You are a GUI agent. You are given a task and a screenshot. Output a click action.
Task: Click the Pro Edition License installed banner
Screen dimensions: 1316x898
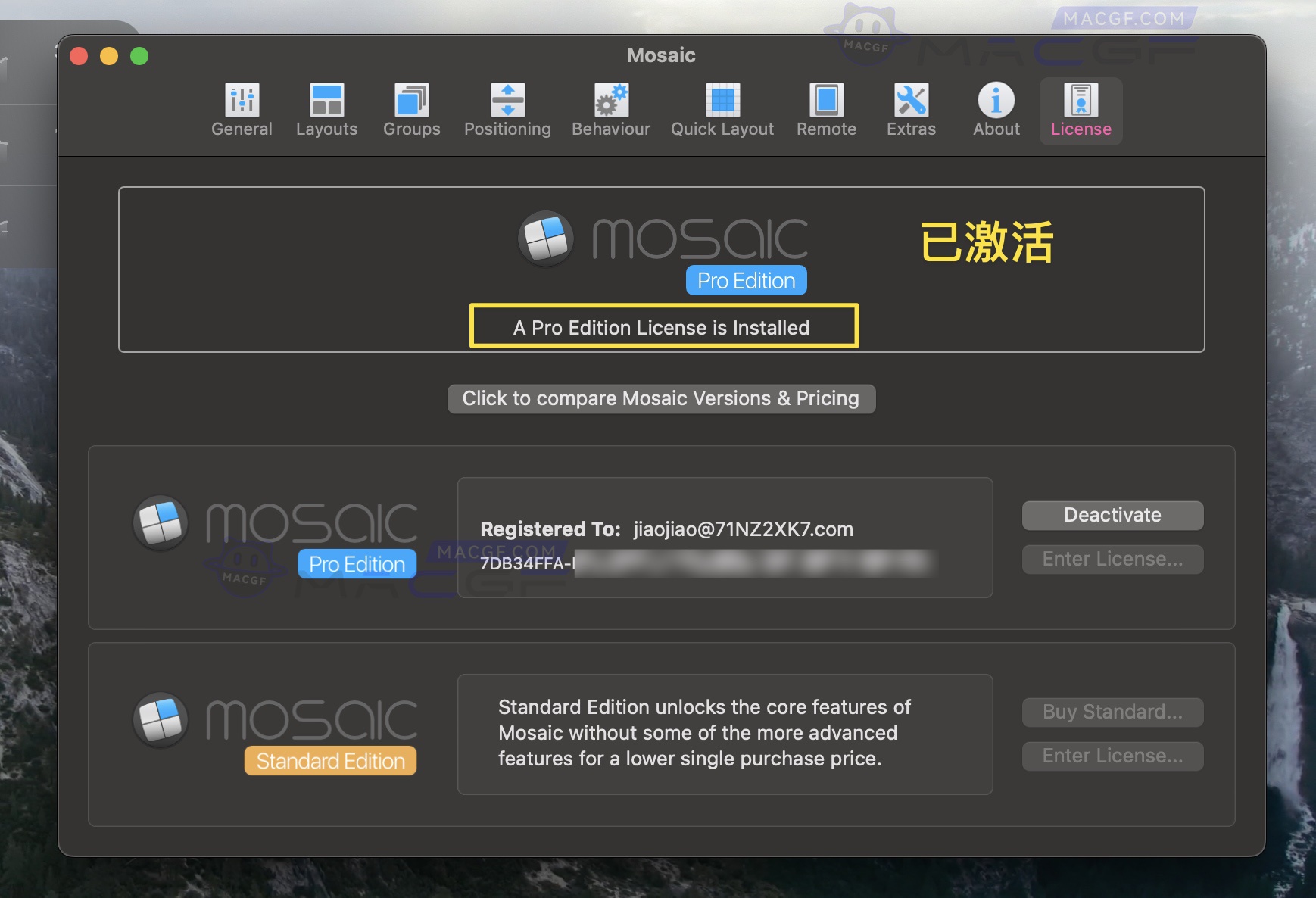click(661, 327)
